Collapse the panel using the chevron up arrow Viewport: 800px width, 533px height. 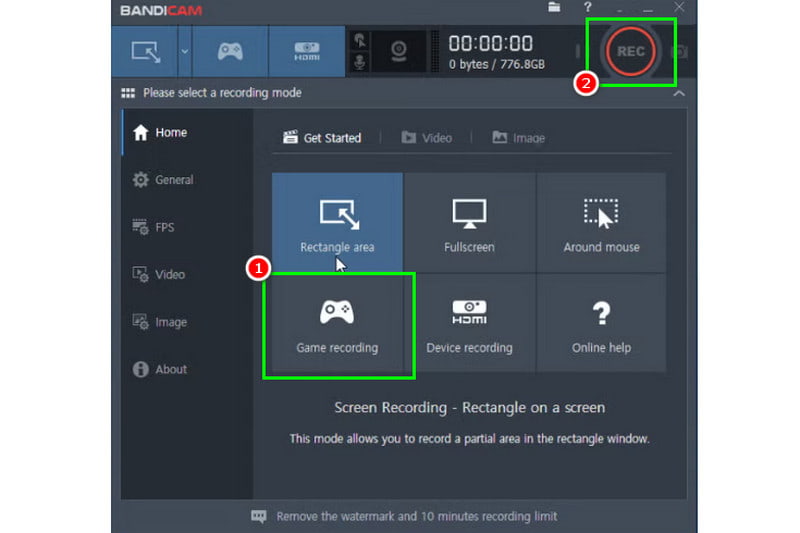679,93
